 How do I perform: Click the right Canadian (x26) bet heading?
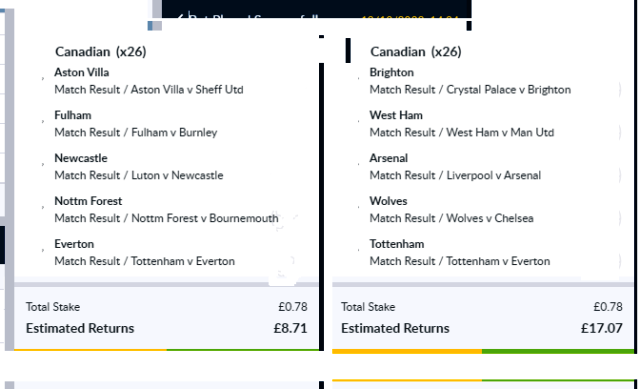416,52
